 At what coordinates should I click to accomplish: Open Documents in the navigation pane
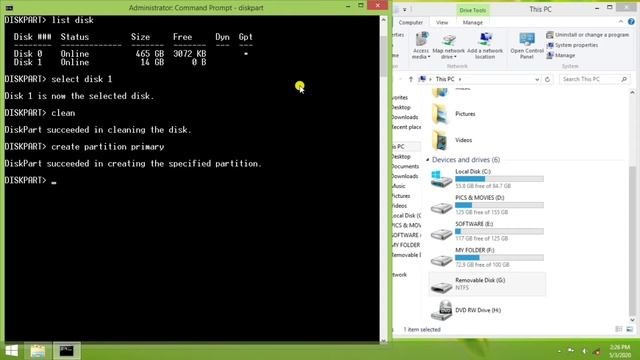(405, 167)
